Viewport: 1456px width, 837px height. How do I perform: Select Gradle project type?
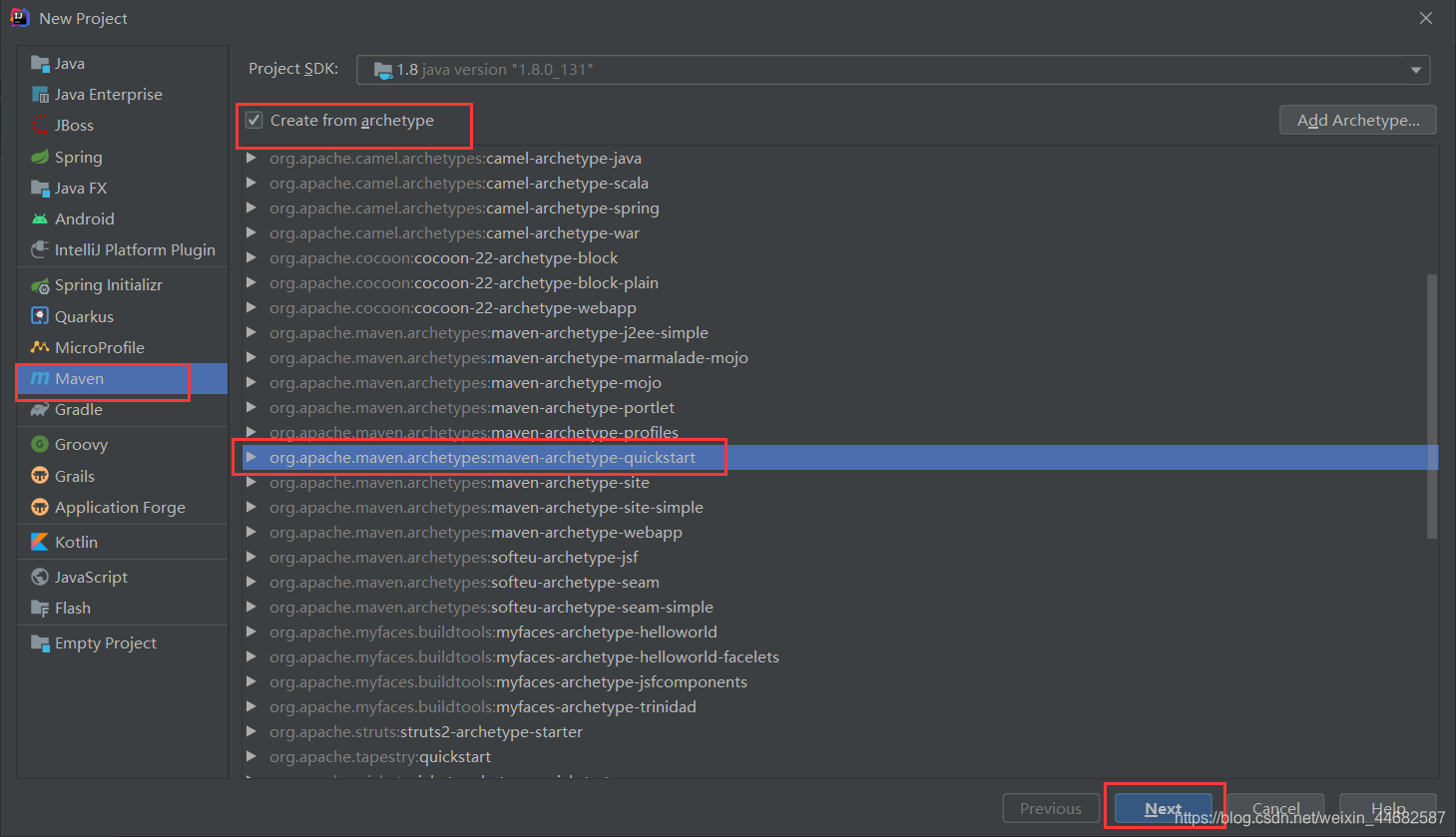click(x=122, y=409)
